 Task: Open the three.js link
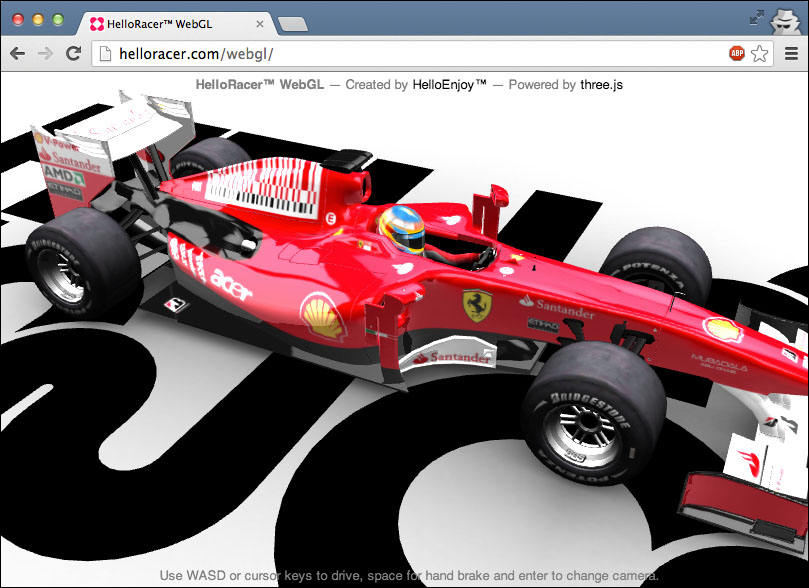click(602, 85)
